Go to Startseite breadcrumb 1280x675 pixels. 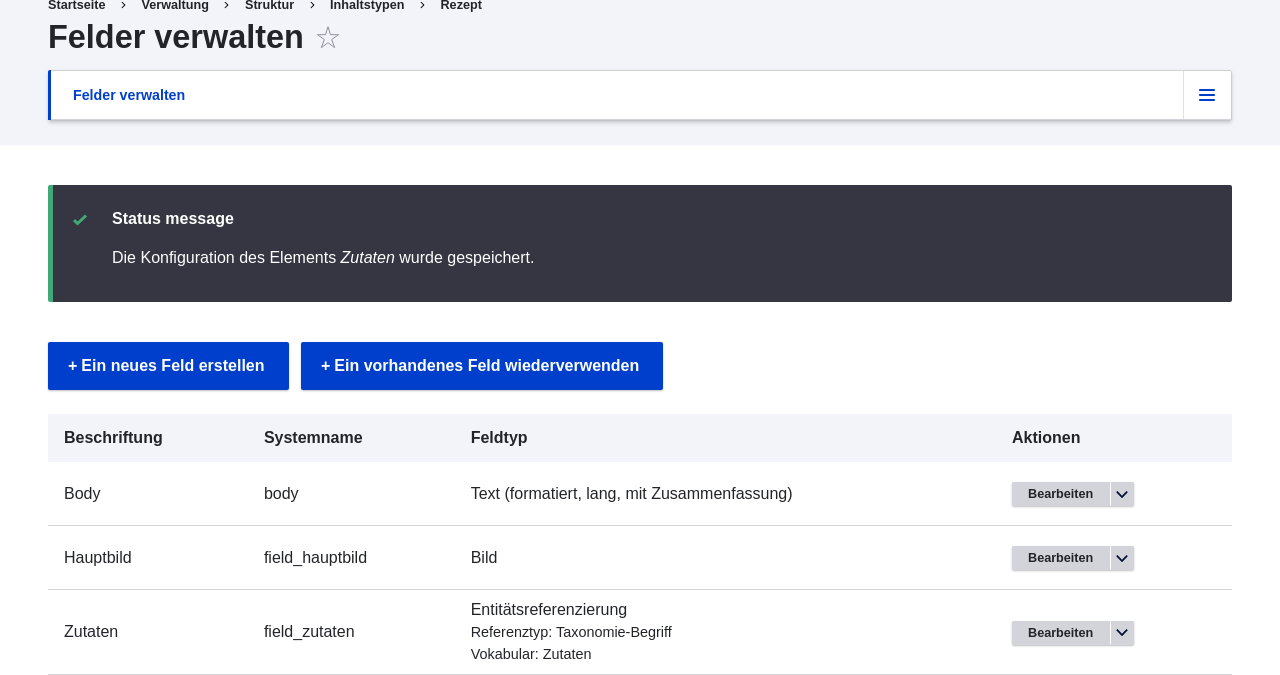click(x=76, y=5)
